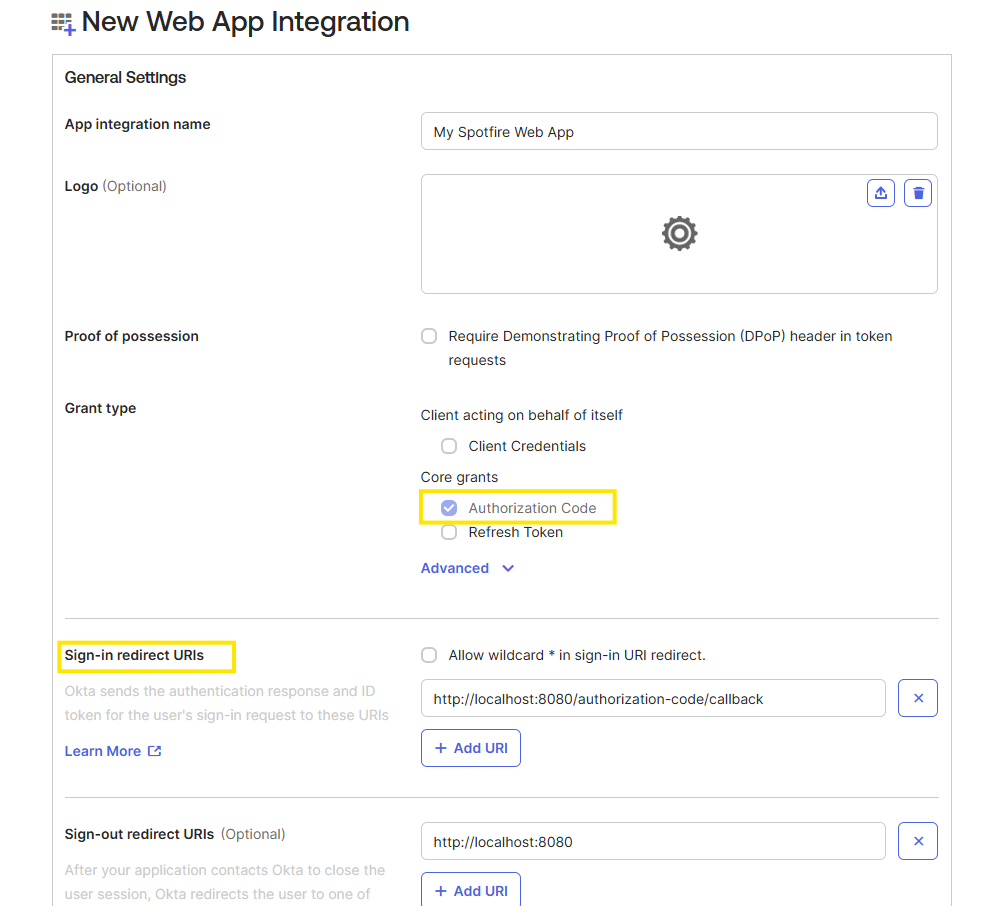Remove the sign-in redirect URI with X
This screenshot has height=906, width=992.
click(917, 698)
